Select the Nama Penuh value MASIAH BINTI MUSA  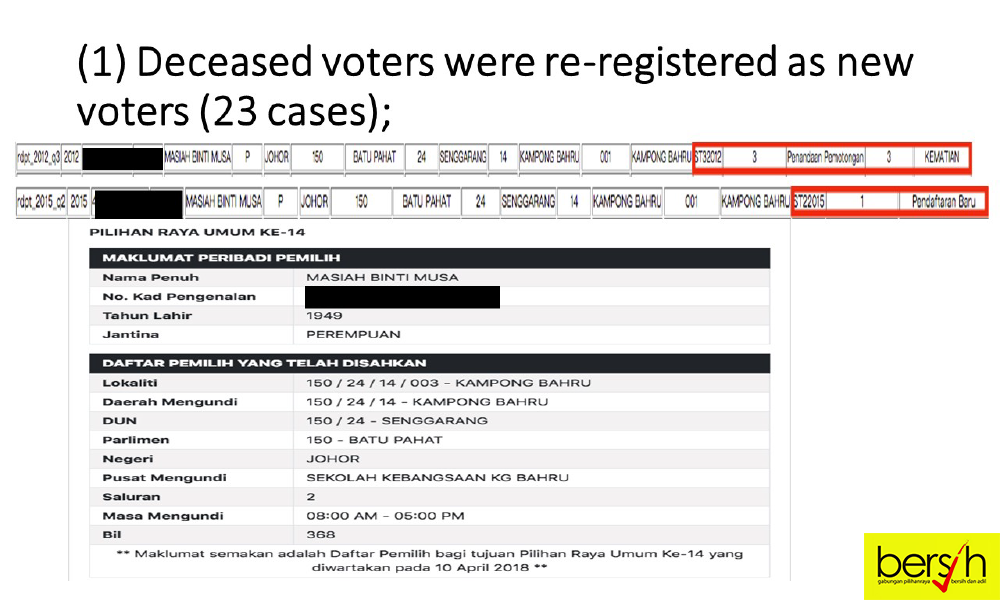[382, 278]
